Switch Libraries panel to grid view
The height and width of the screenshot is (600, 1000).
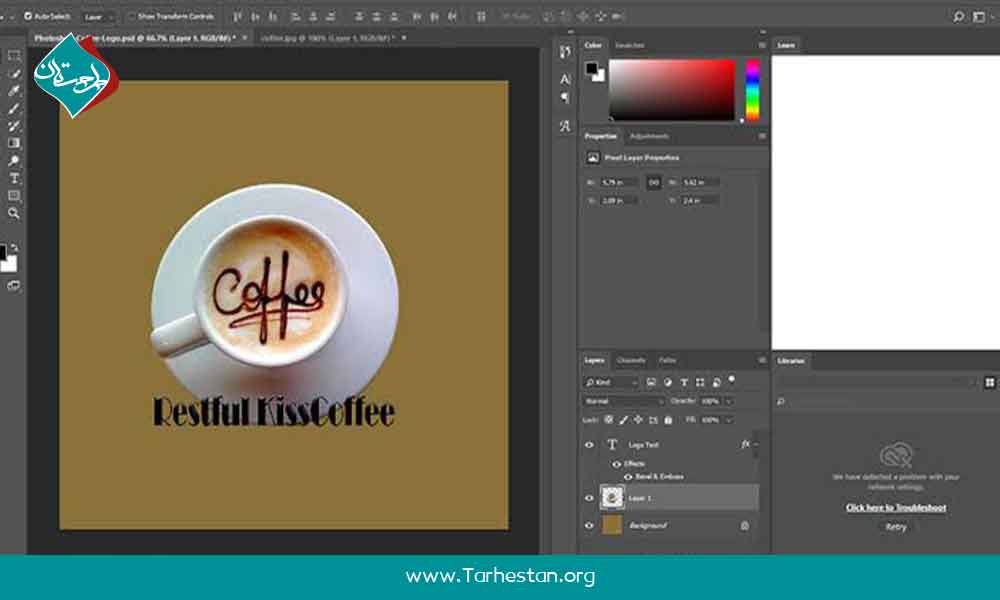990,382
